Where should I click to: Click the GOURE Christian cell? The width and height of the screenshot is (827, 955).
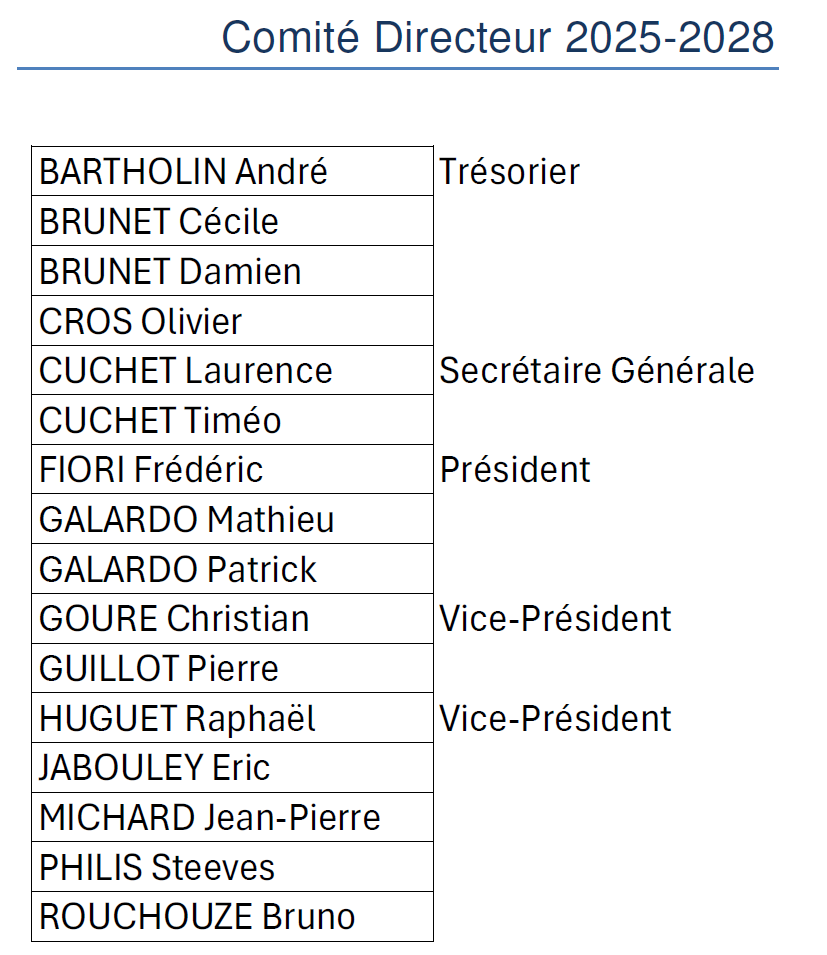[x=232, y=618]
